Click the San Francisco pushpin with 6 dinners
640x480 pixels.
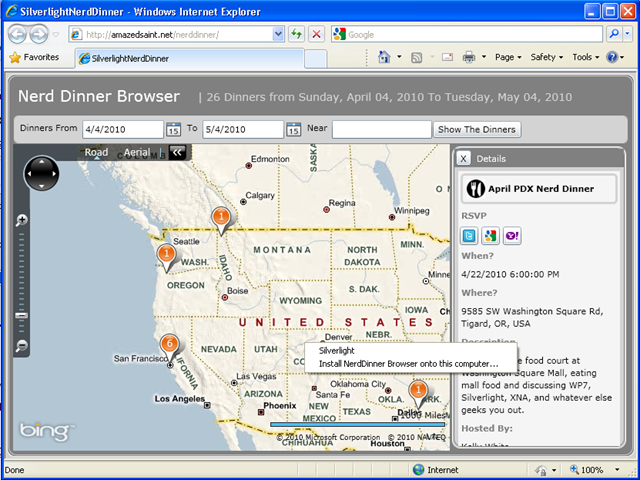(x=170, y=346)
